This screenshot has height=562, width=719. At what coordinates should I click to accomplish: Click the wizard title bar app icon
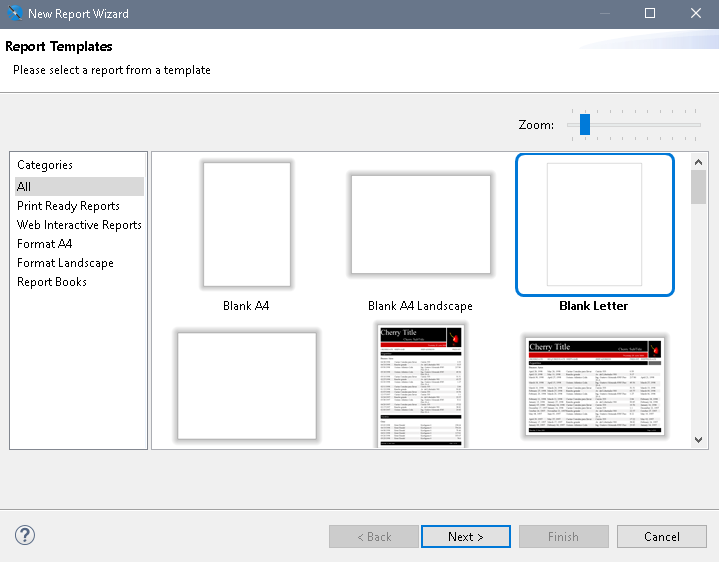click(x=14, y=14)
